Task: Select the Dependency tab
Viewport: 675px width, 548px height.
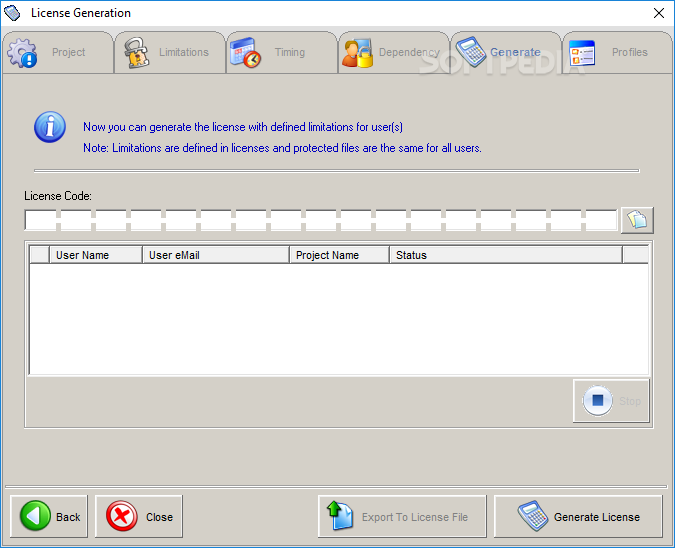Action: [393, 52]
